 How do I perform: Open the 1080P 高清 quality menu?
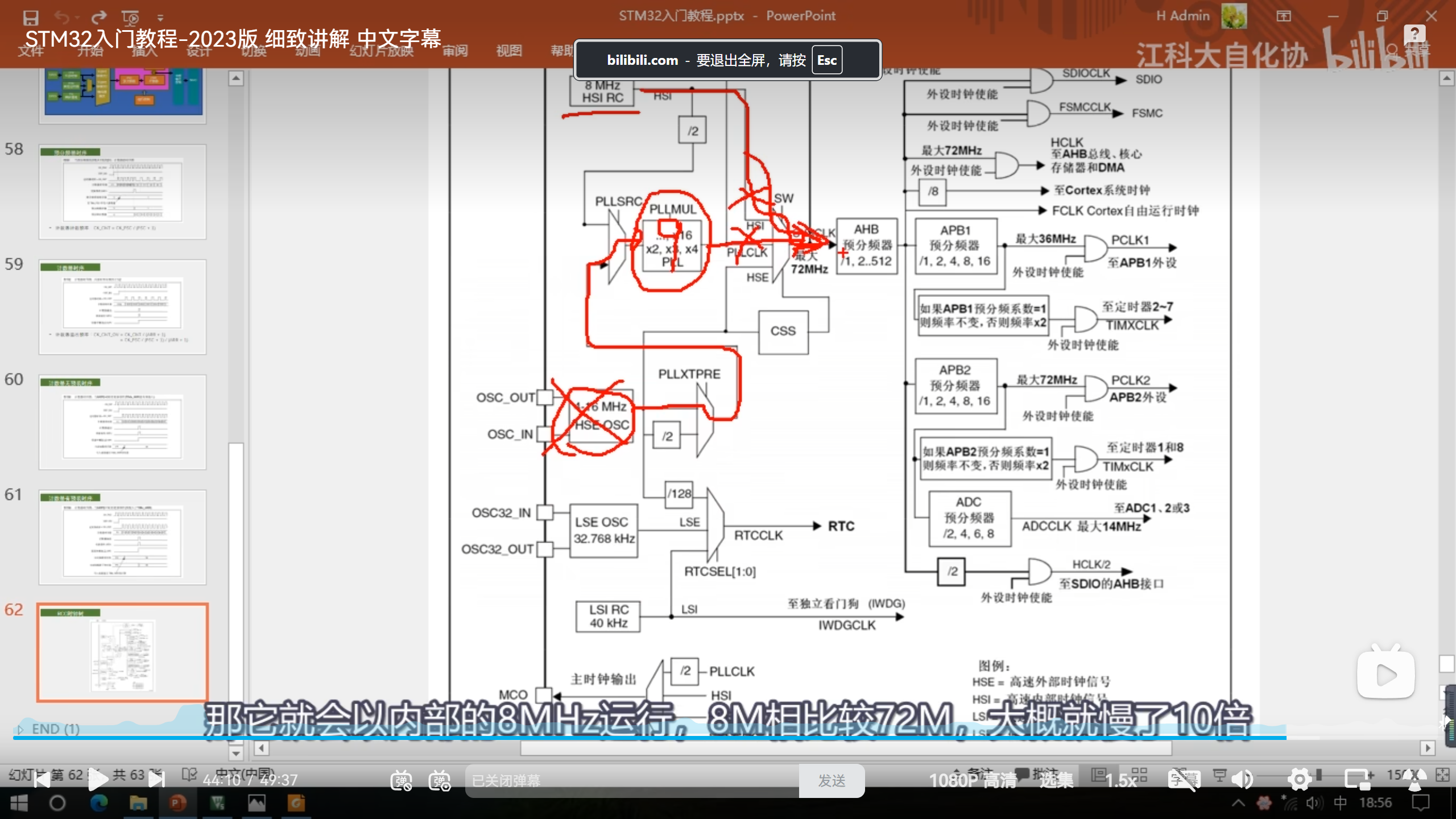coord(973,780)
